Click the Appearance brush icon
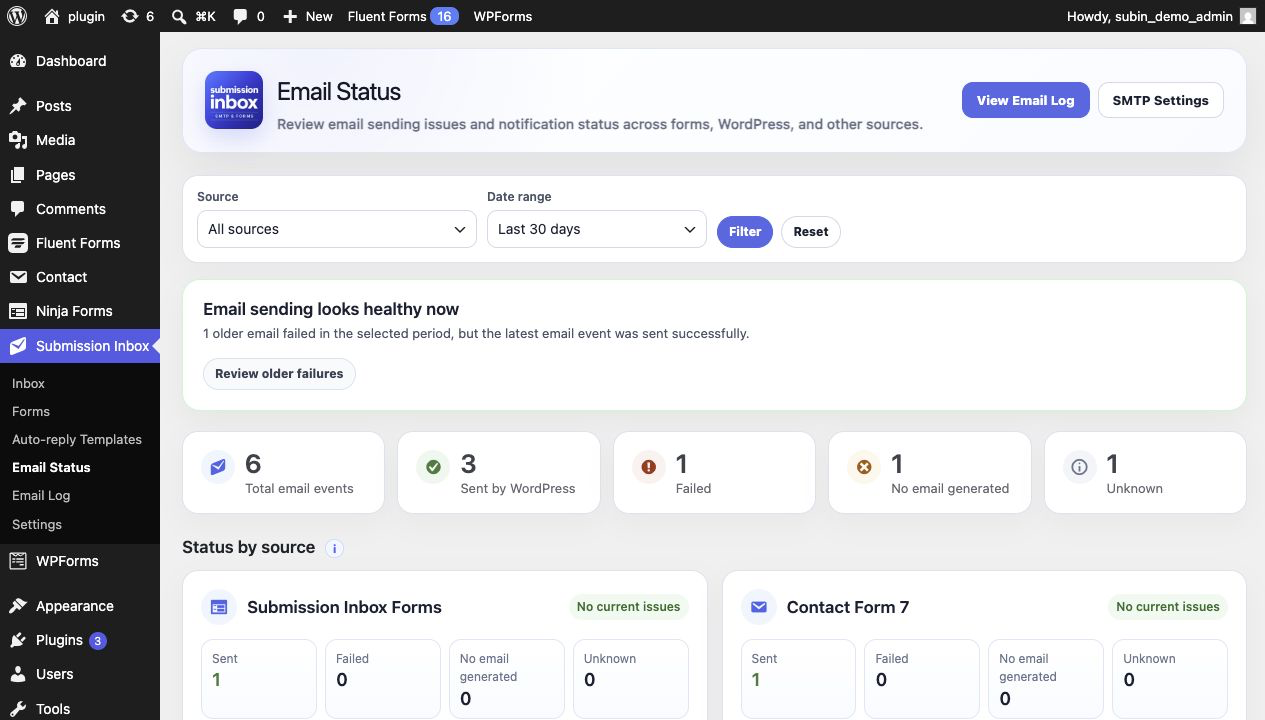This screenshot has height=720, width=1265. 18,606
